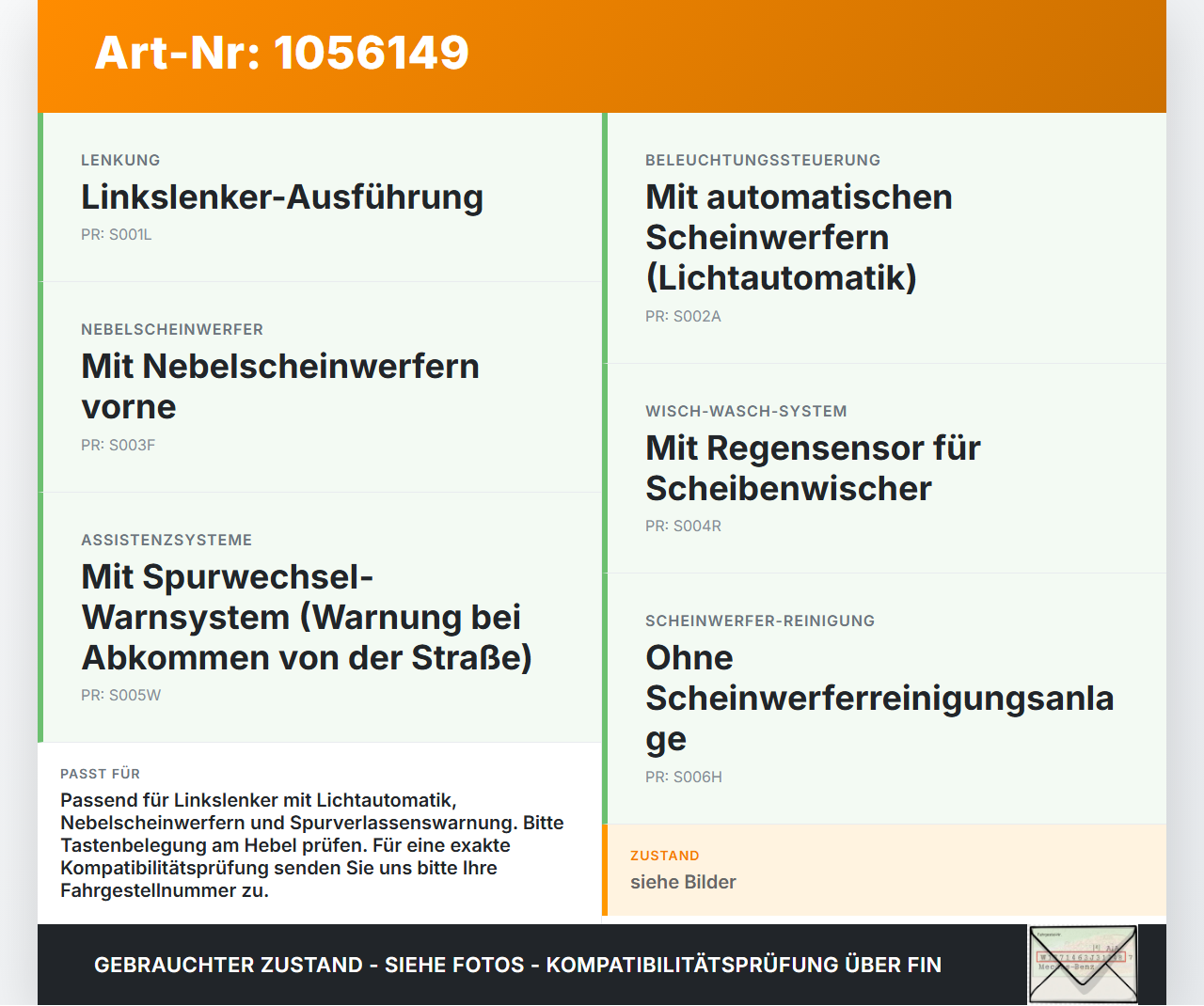Viewport: 1204px width, 1006px height.
Task: Select the Linkslenker-Ausführung card
Action: tap(320, 197)
